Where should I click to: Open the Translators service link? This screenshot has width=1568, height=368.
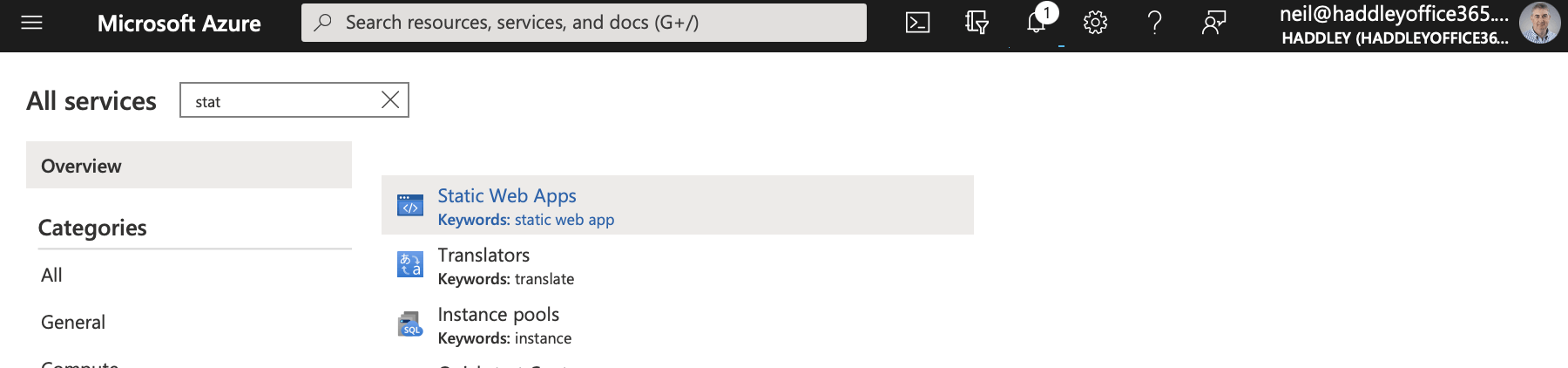(x=483, y=256)
